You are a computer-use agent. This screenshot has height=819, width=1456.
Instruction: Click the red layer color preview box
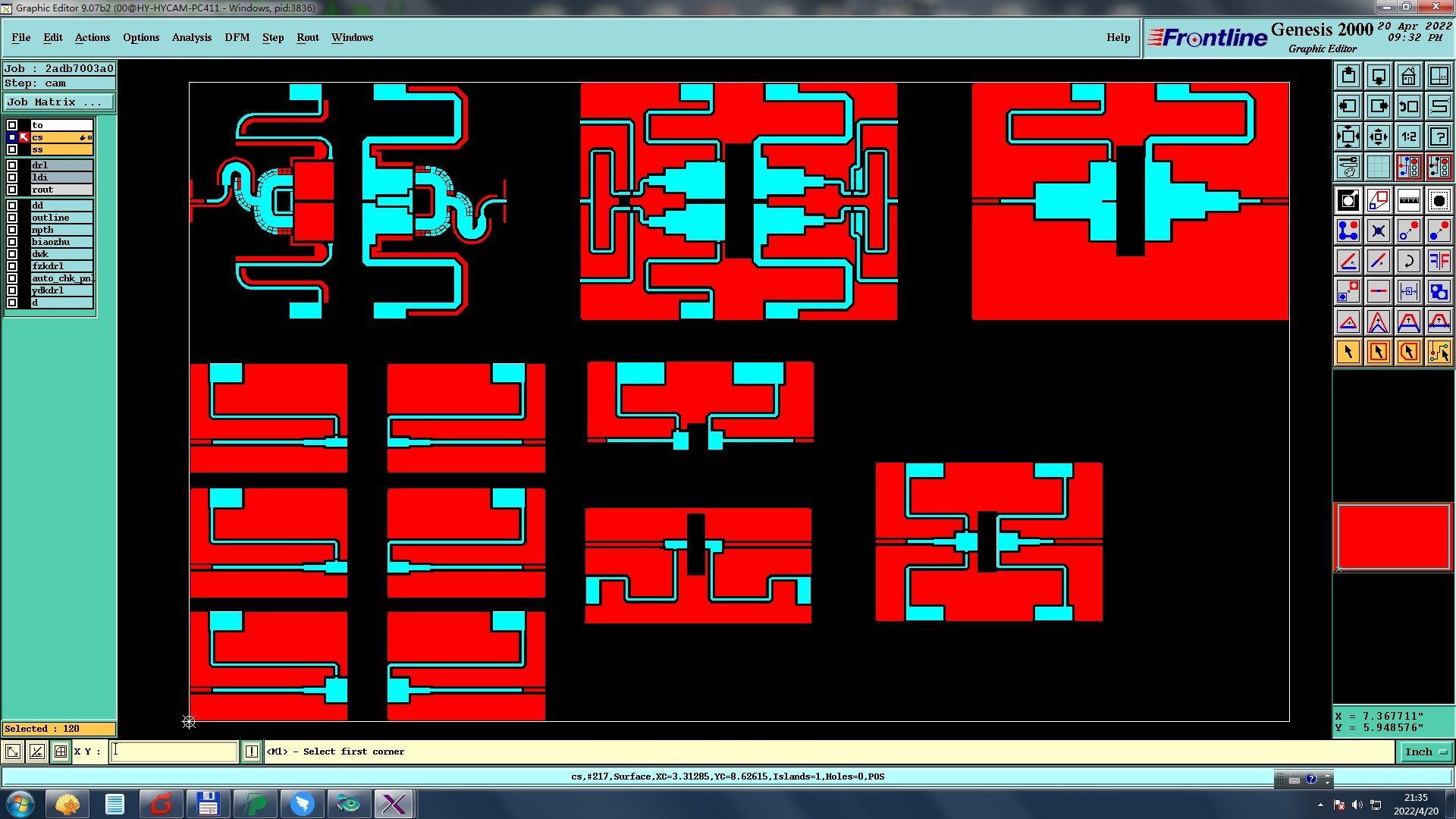point(1393,537)
